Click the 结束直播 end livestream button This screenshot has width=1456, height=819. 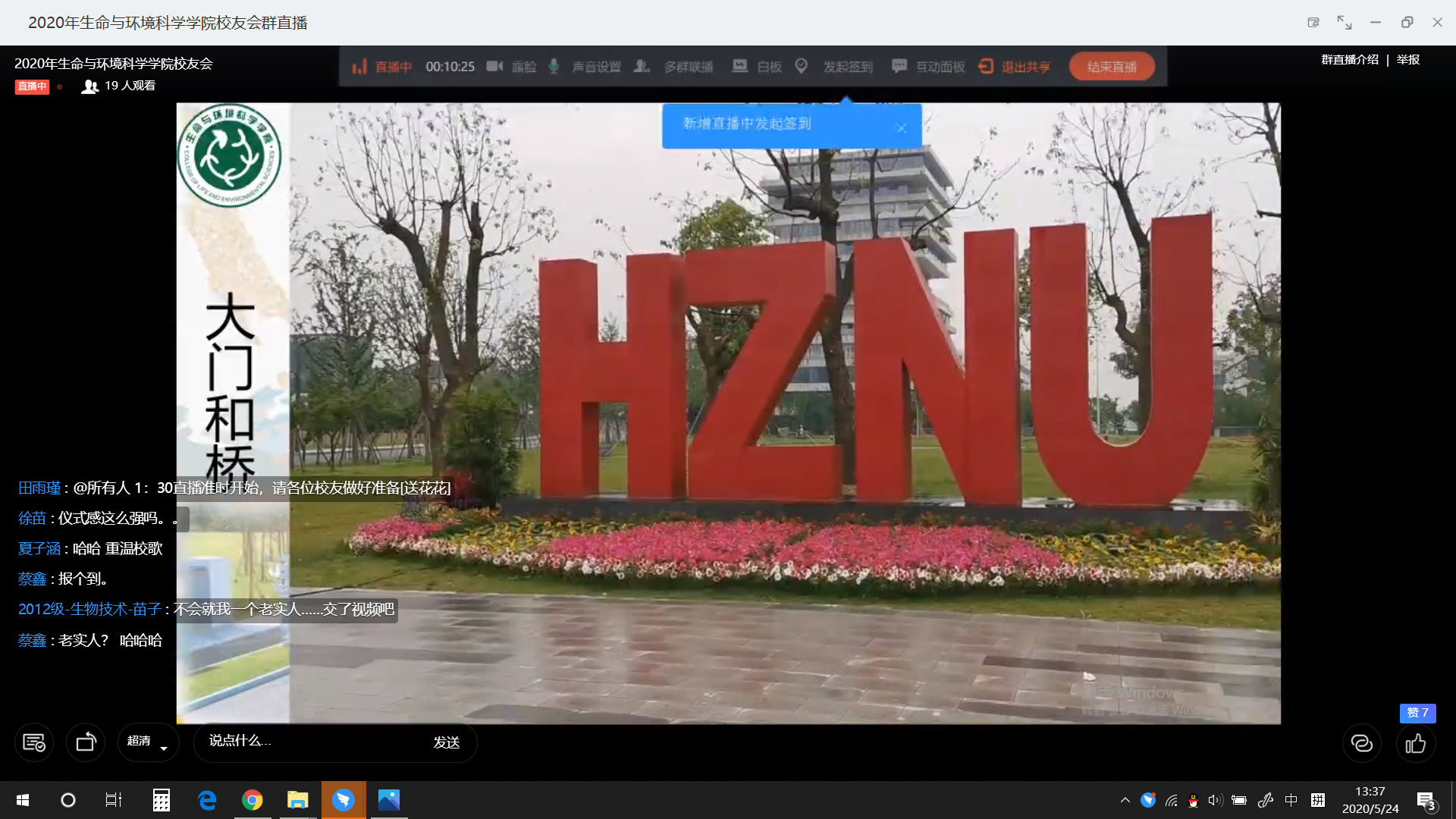(1111, 67)
